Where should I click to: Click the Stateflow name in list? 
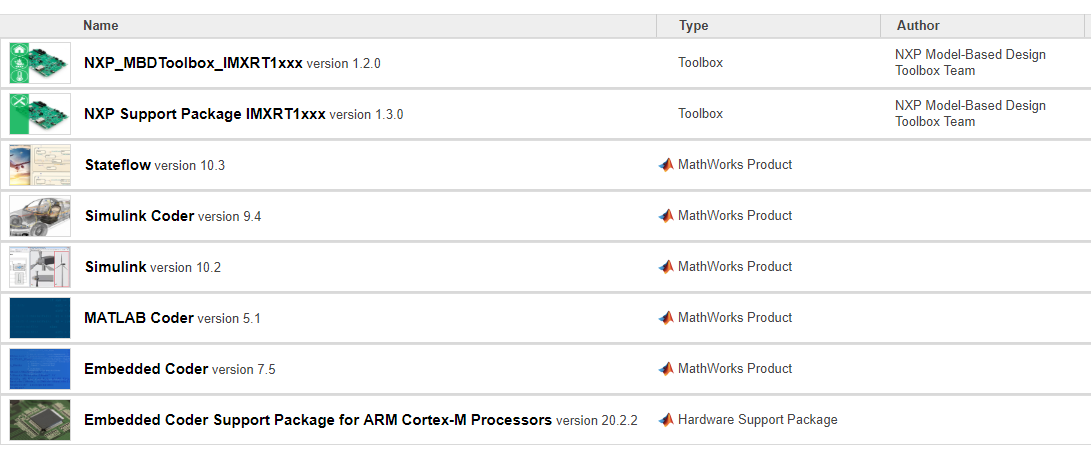[117, 165]
